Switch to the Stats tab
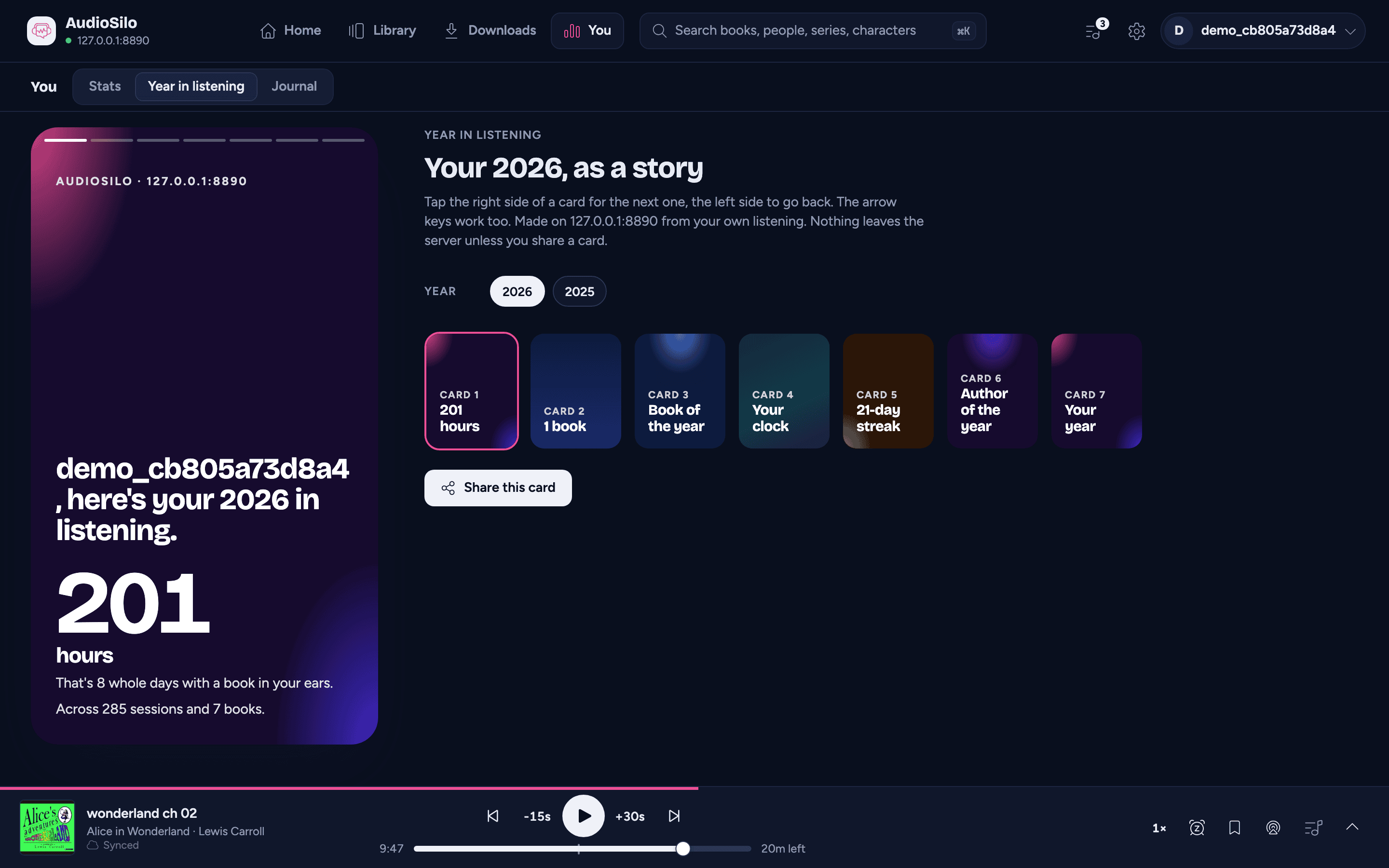This screenshot has width=1389, height=868. coord(105,87)
